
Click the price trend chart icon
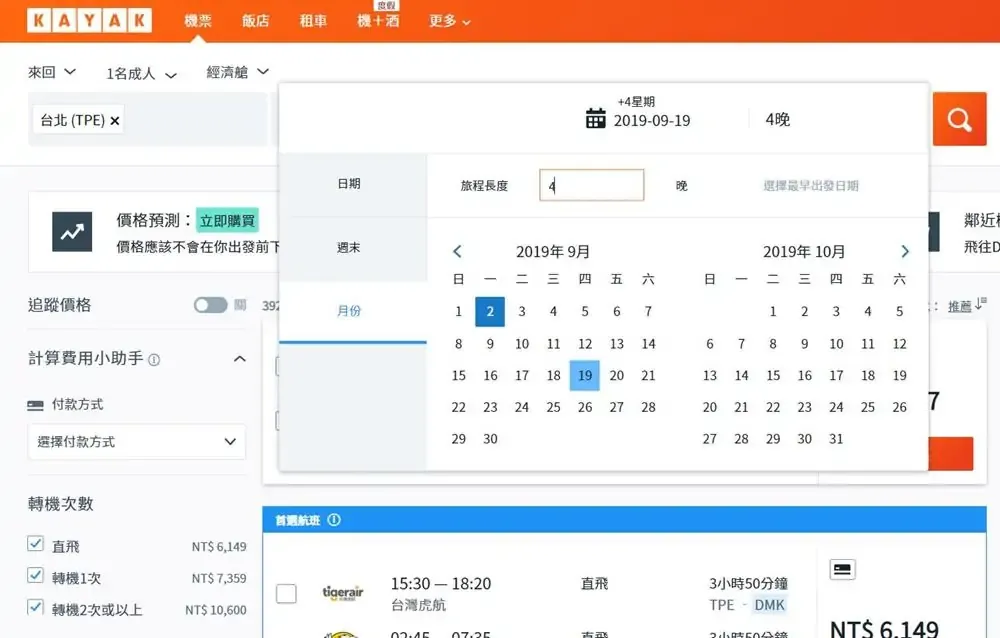click(72, 232)
